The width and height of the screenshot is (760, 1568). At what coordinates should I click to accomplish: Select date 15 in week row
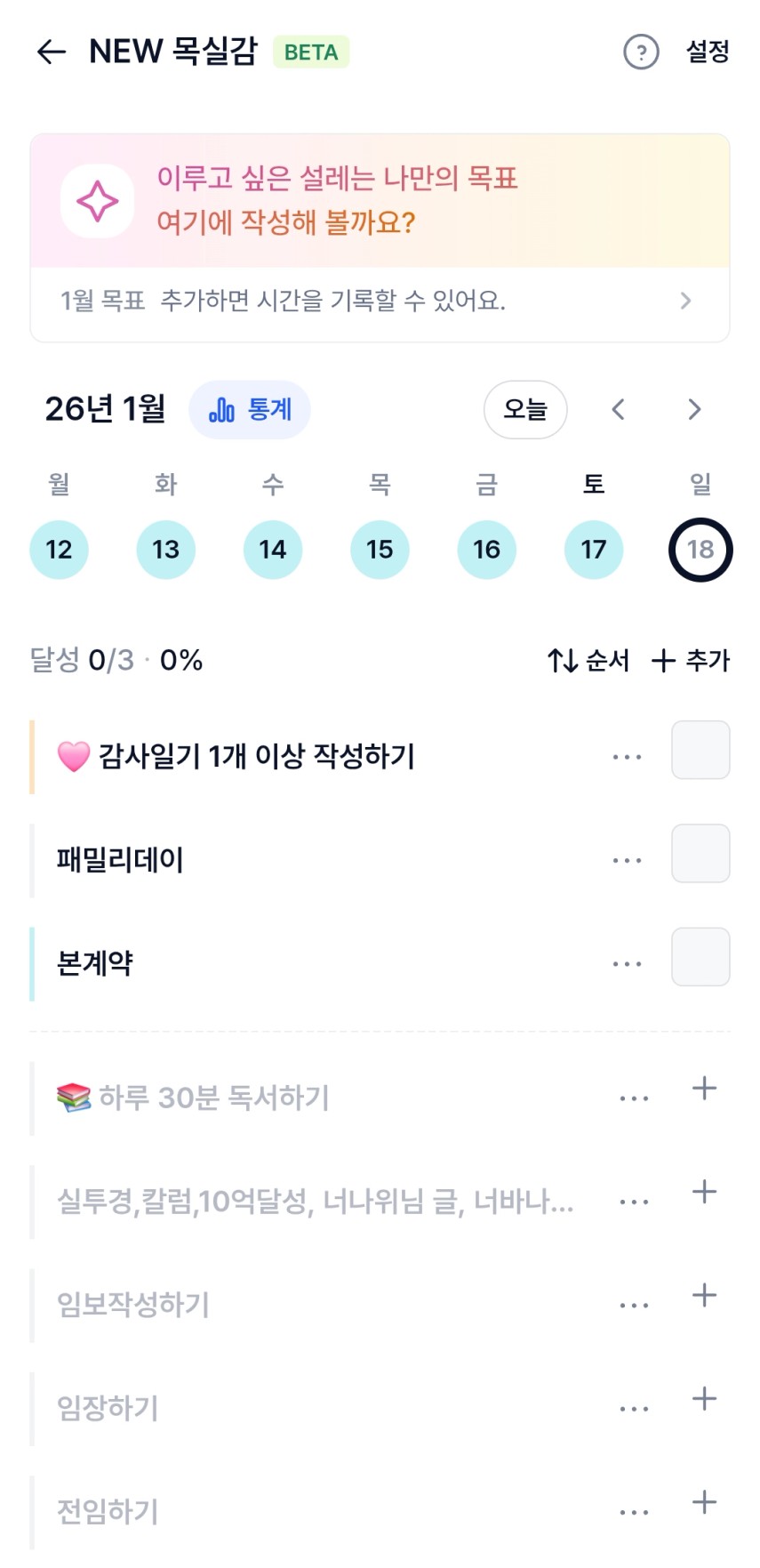pyautogui.click(x=380, y=550)
